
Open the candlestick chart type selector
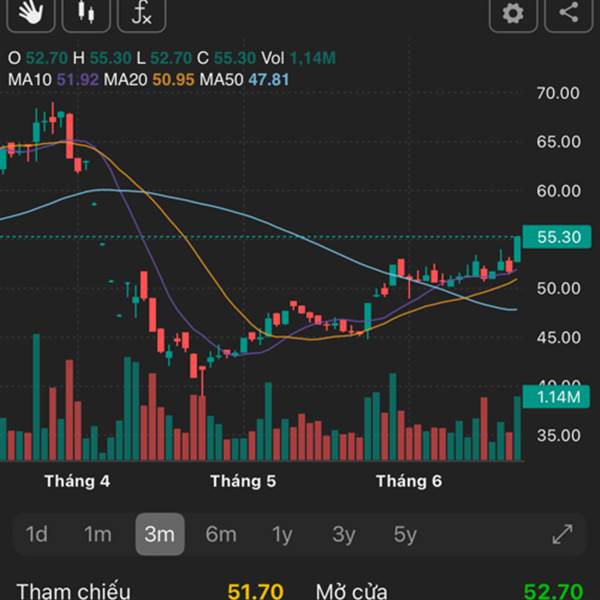tap(86, 14)
